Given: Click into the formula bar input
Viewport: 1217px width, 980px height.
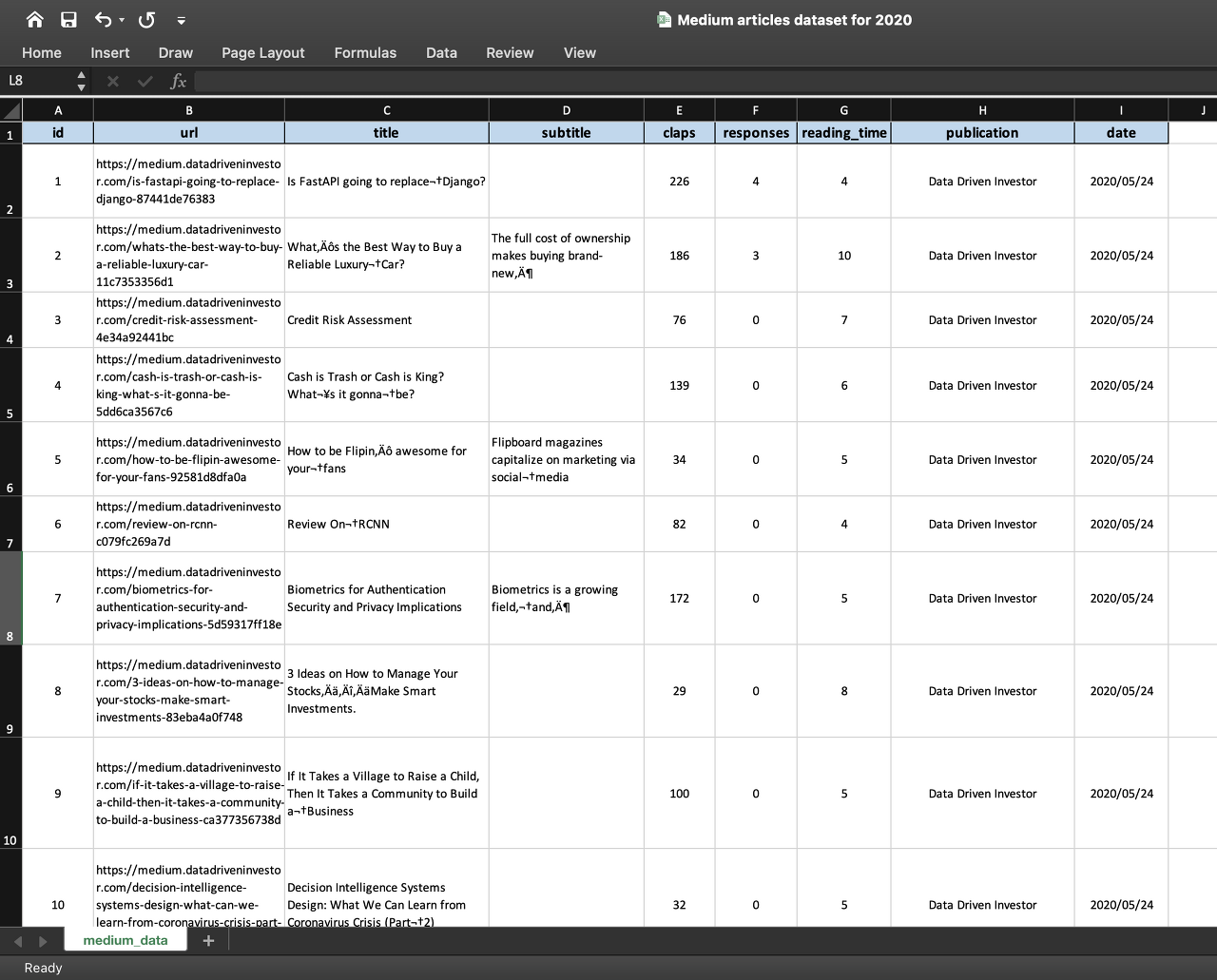Looking at the screenshot, I should [704, 81].
